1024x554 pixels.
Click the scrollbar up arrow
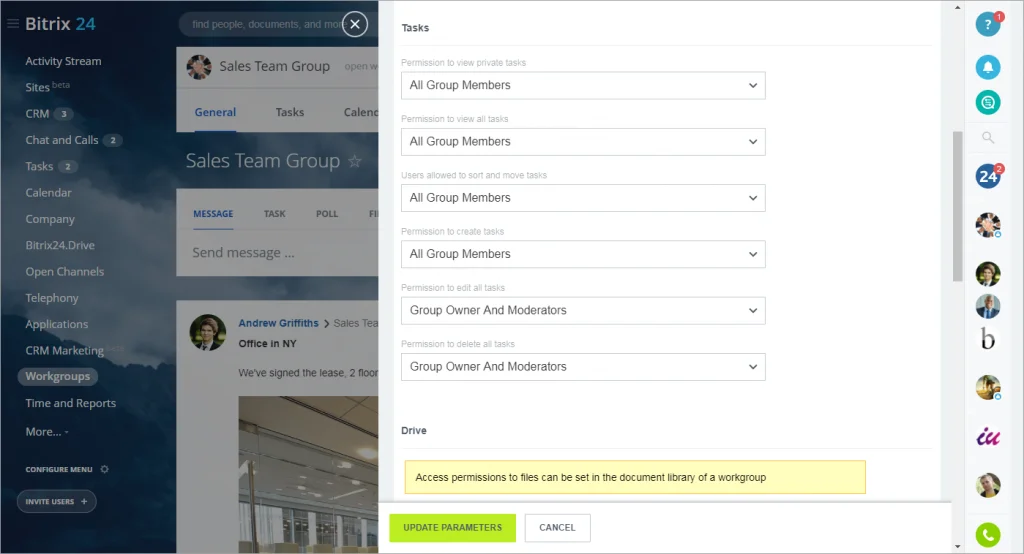pos(957,8)
